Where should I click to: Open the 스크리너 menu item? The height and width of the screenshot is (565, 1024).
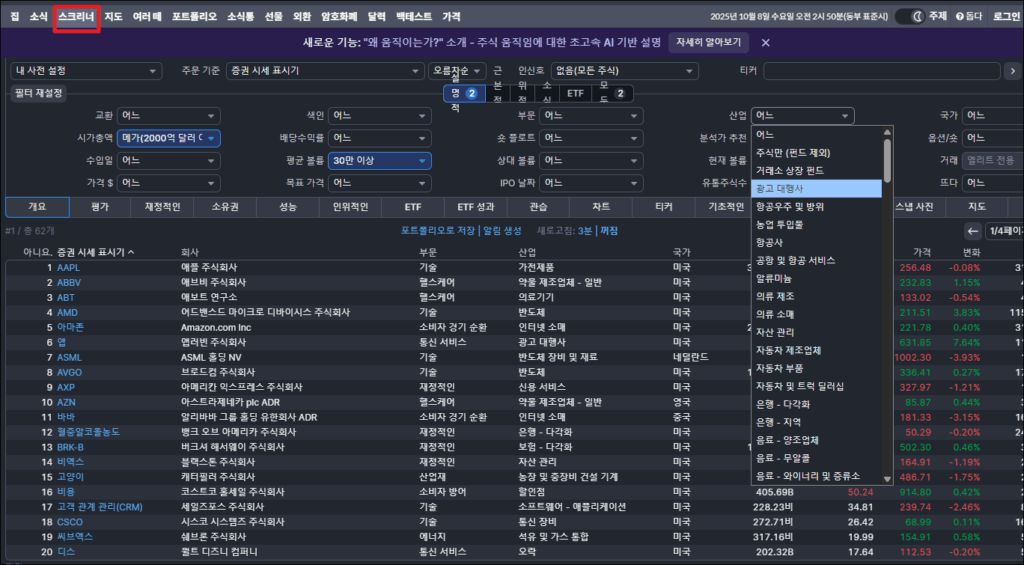coord(77,16)
